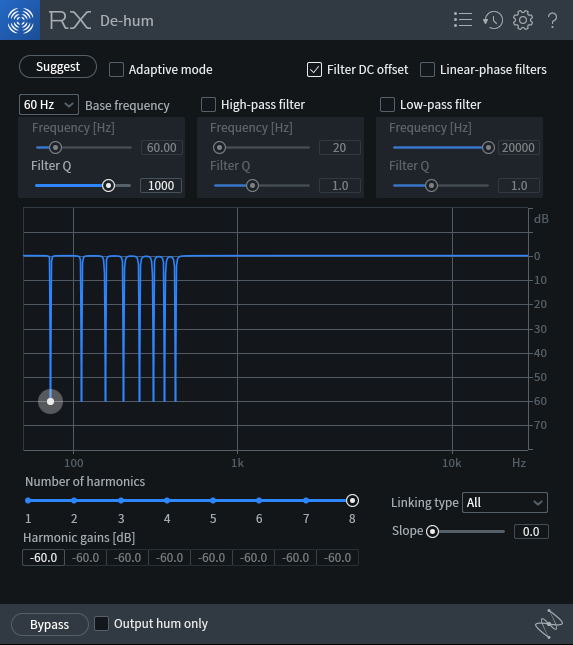Click the base Filter Q slider handle

click(108, 186)
